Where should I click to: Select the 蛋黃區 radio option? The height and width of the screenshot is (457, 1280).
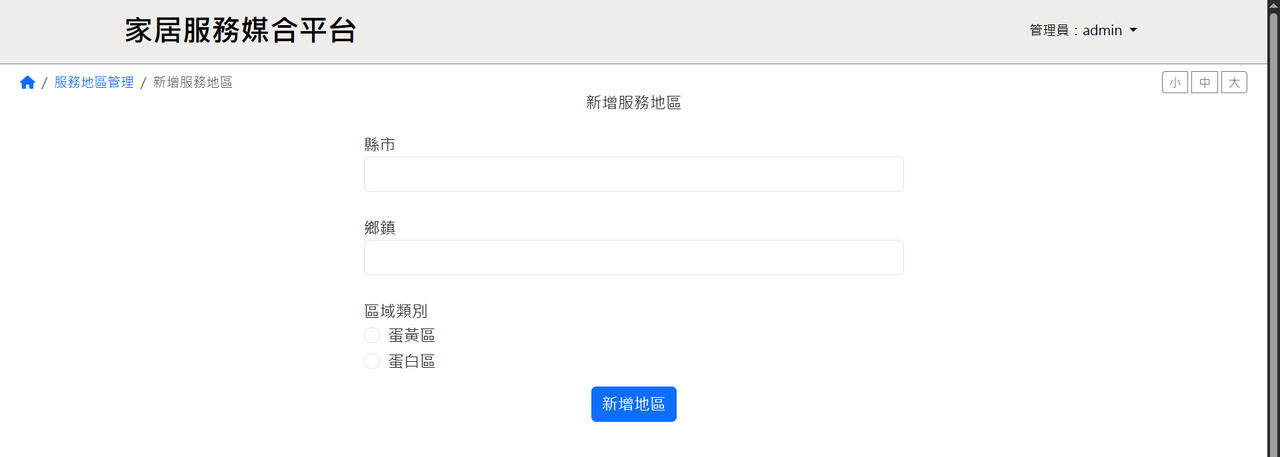(372, 335)
